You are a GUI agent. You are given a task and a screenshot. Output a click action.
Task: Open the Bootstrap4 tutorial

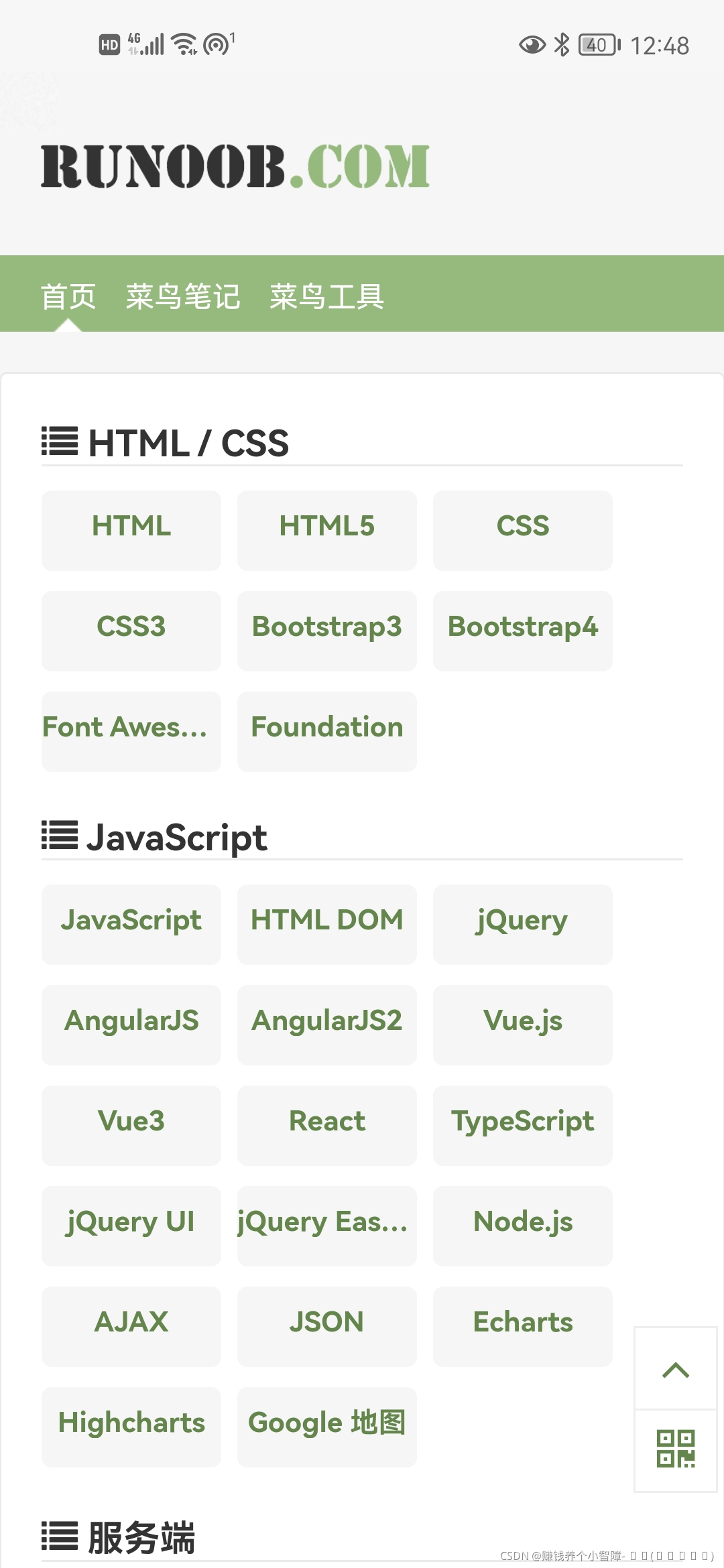[523, 631]
